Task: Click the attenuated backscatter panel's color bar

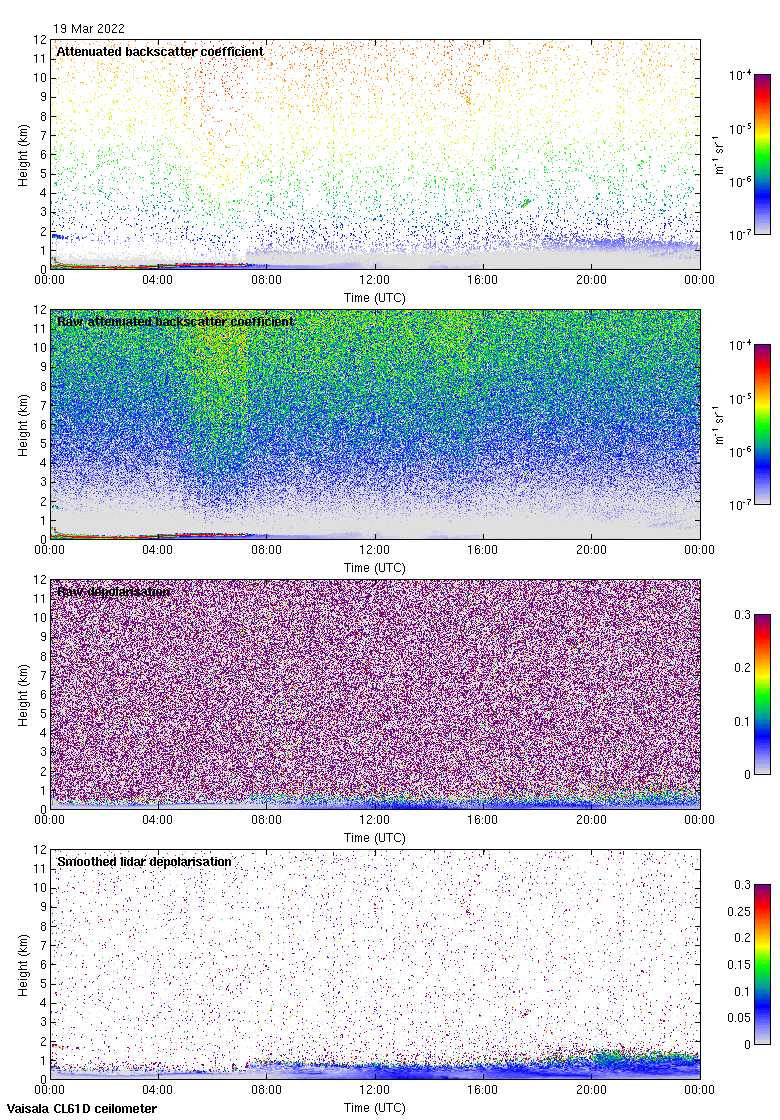Action: click(762, 154)
